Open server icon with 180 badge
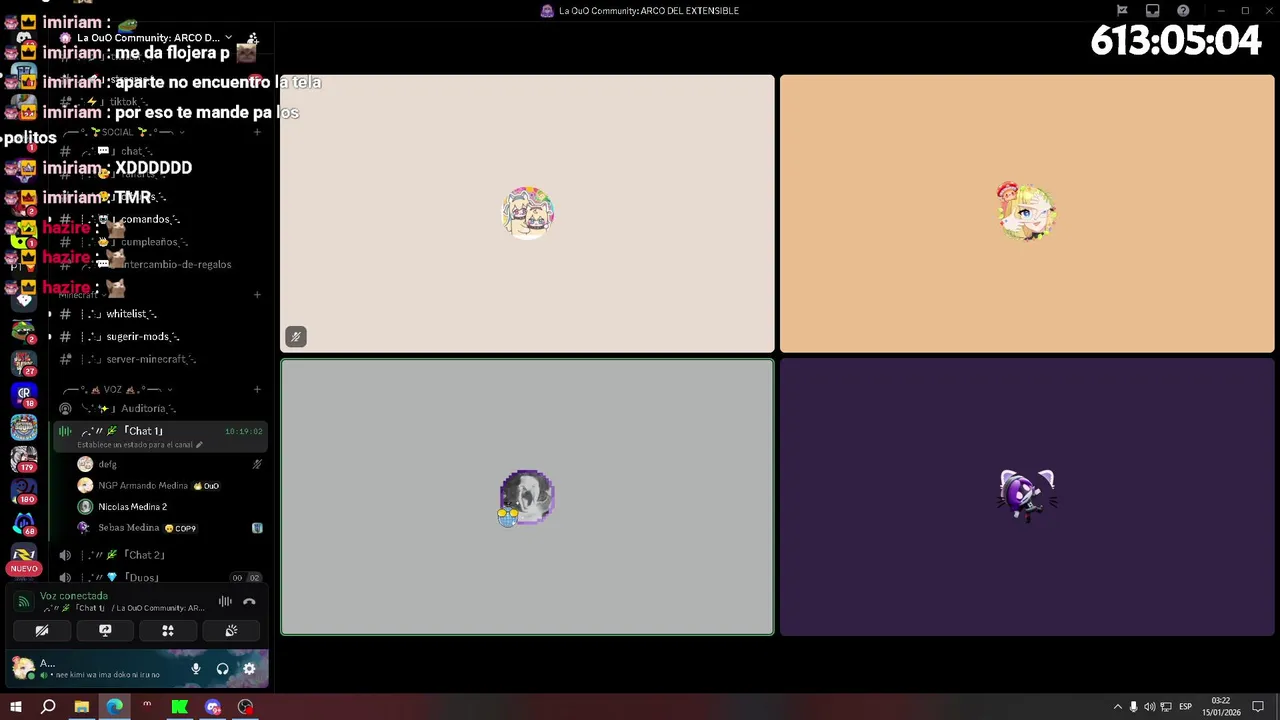Image resolution: width=1280 pixels, height=720 pixels. point(24,491)
